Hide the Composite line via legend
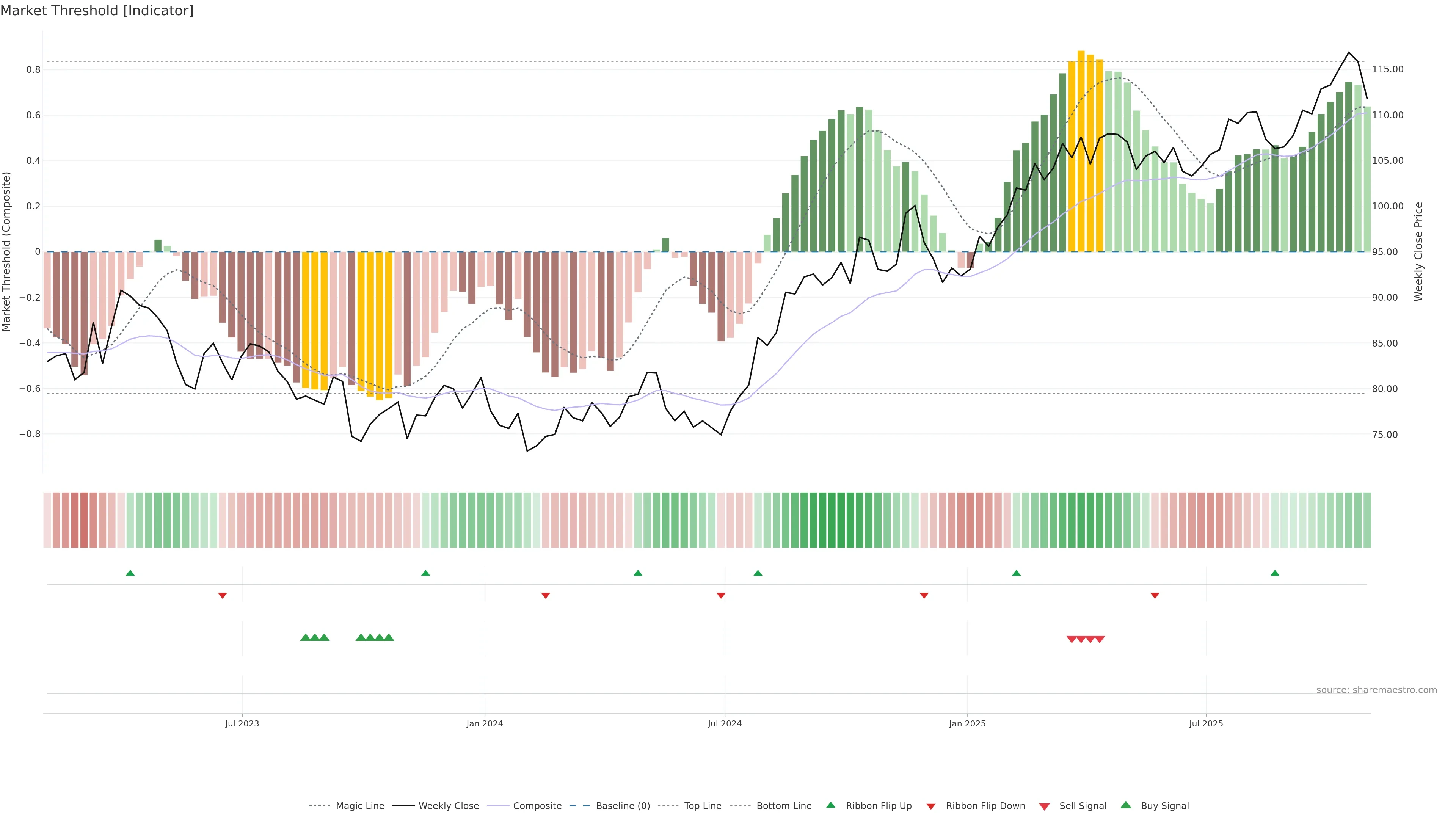Viewport: 1456px width, 819px height. click(537, 806)
